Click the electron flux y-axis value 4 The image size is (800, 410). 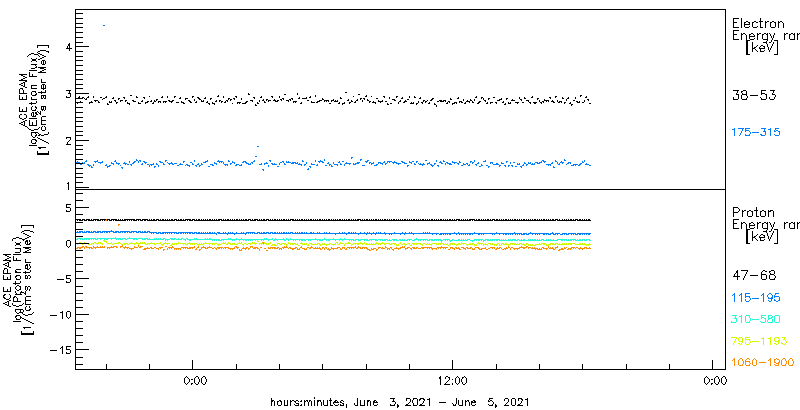coord(67,47)
